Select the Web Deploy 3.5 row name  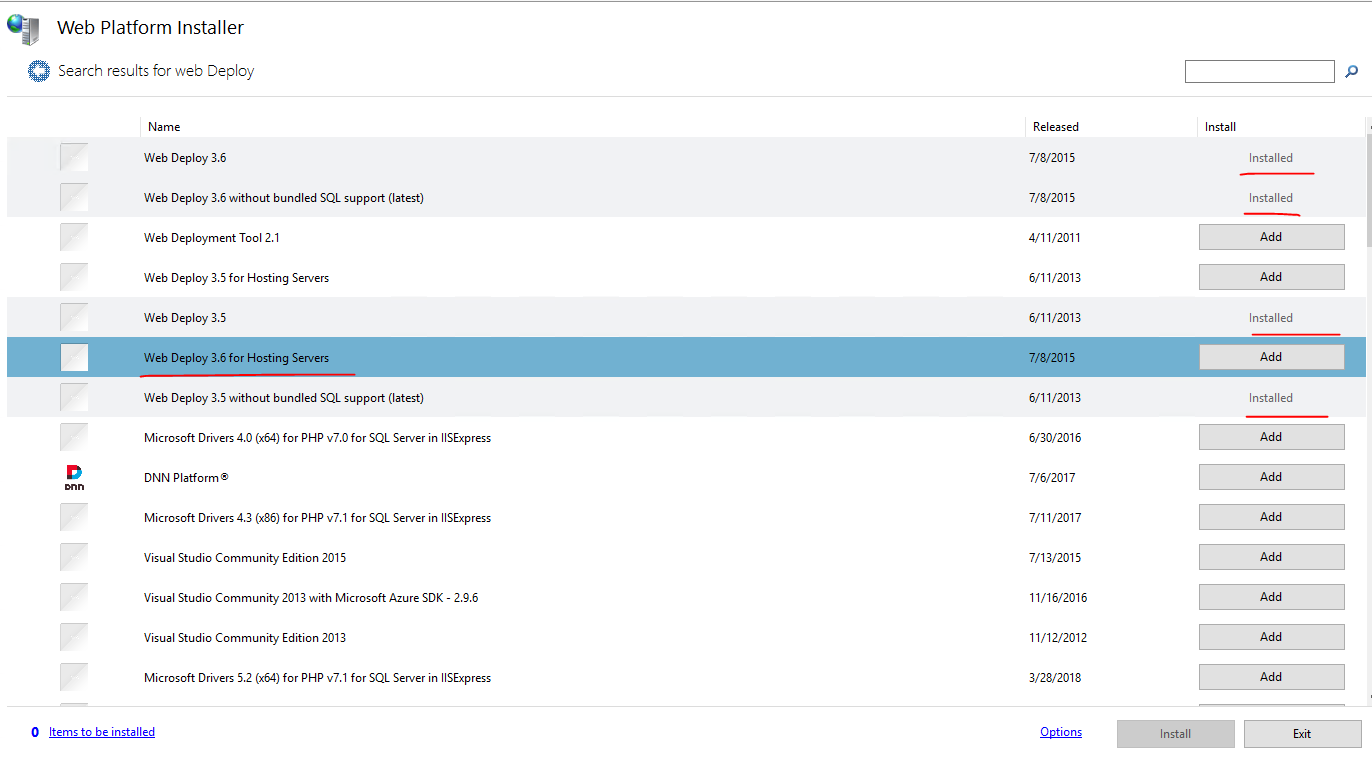tap(185, 318)
